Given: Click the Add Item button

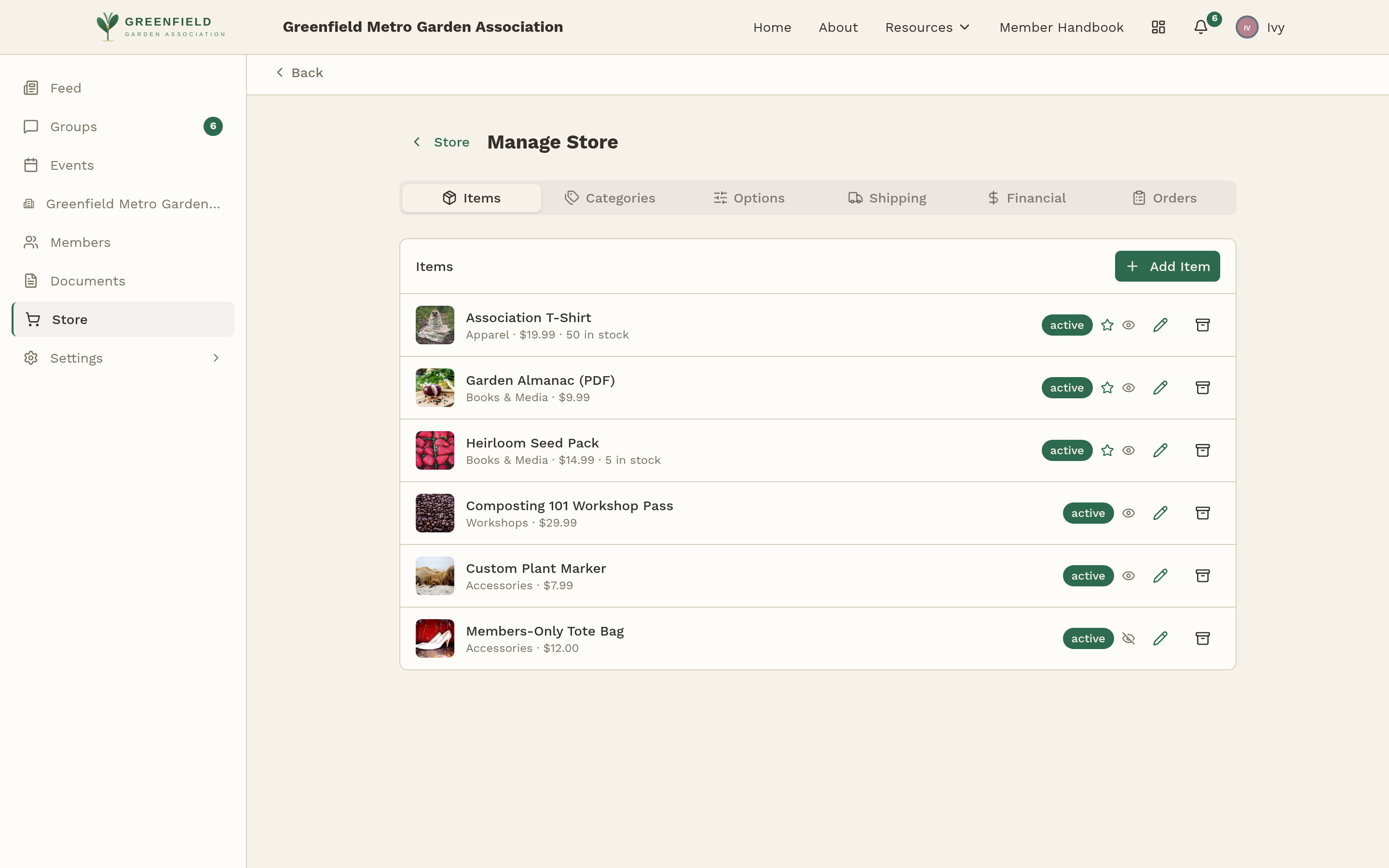Looking at the screenshot, I should pos(1168,266).
